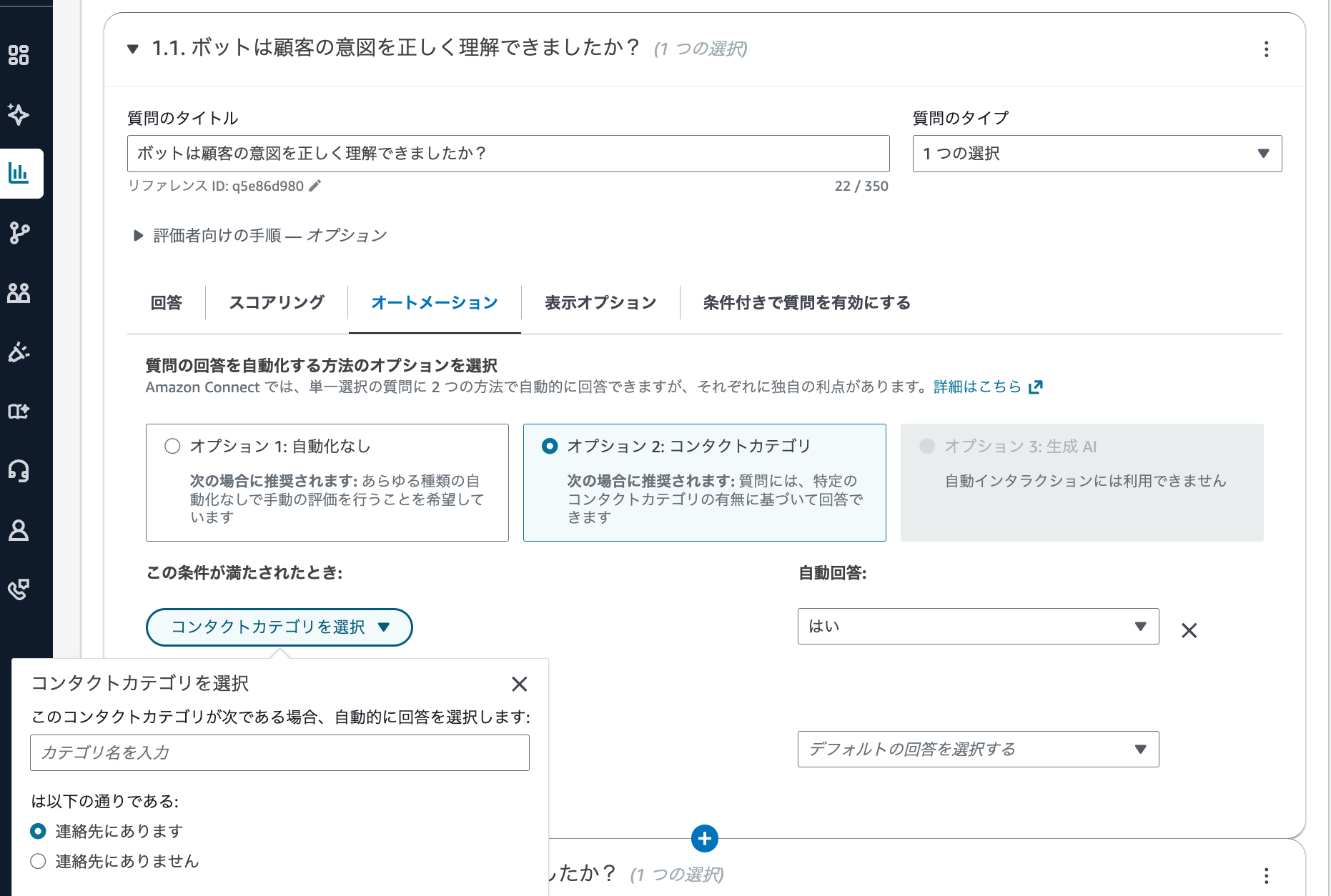Select the 連絡先にありません radio option
Image resolution: width=1331 pixels, height=896 pixels.
pyautogui.click(x=39, y=862)
